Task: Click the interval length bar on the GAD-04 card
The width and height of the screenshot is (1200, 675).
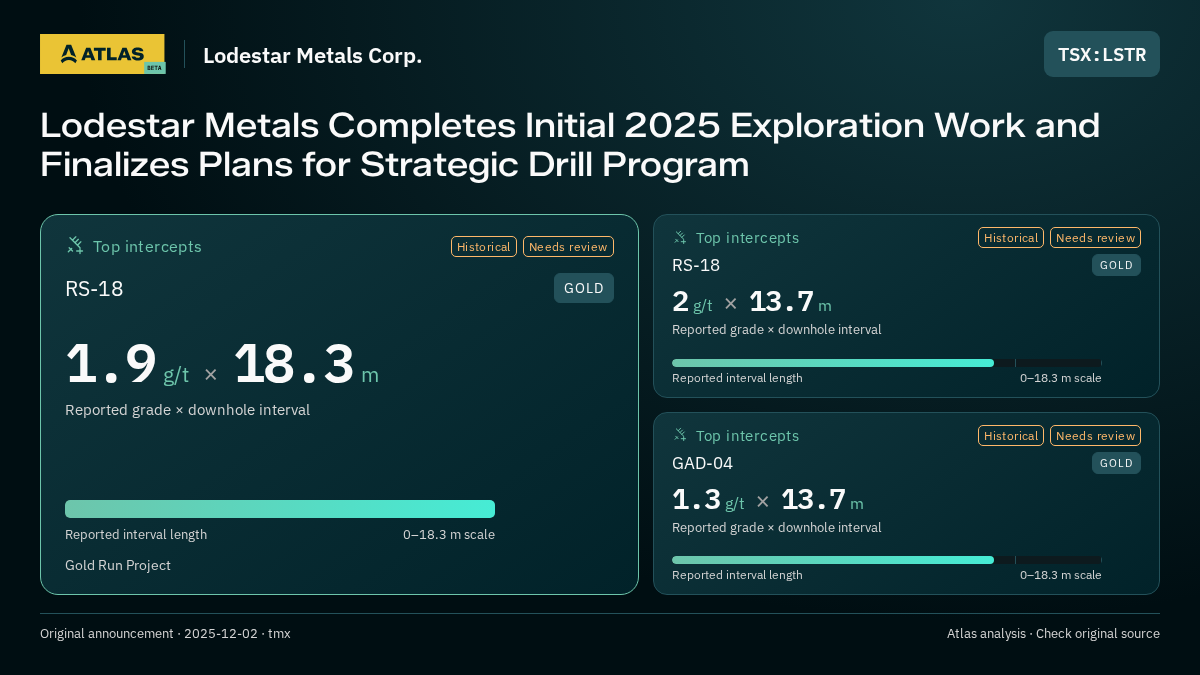Action: [887, 561]
